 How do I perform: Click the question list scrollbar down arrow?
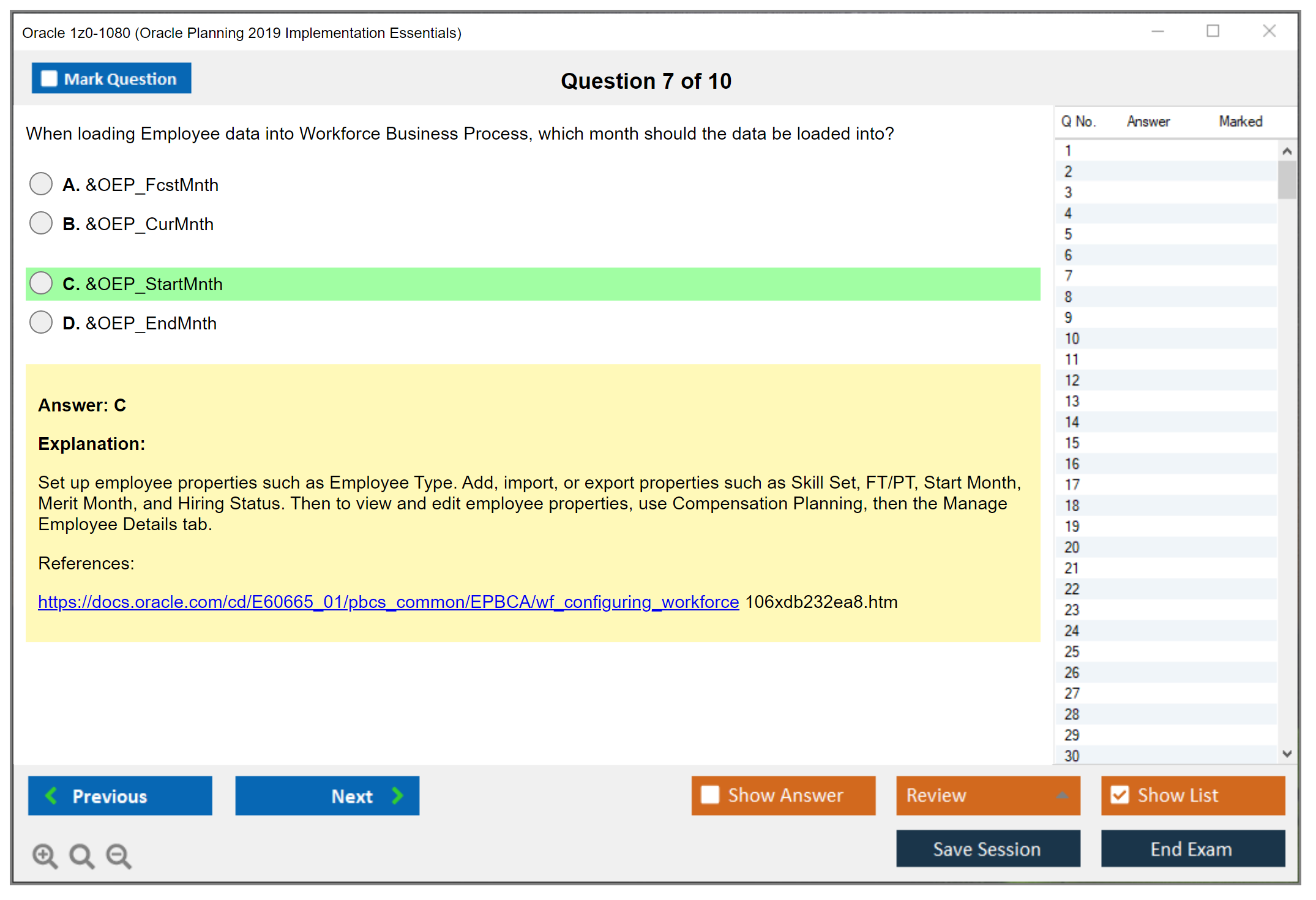tap(1287, 754)
